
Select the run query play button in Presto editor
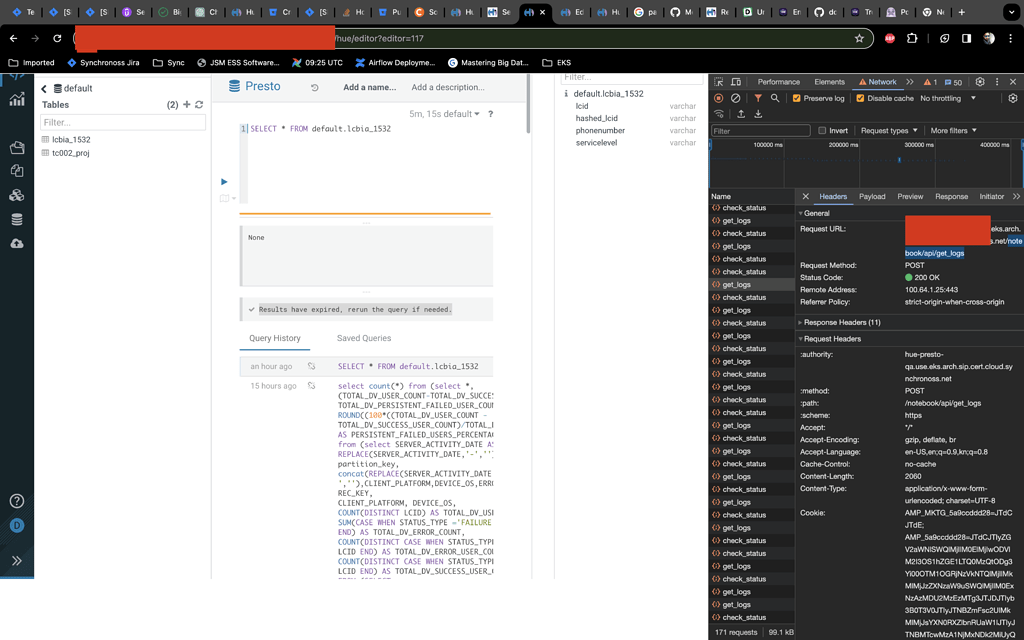coord(224,181)
